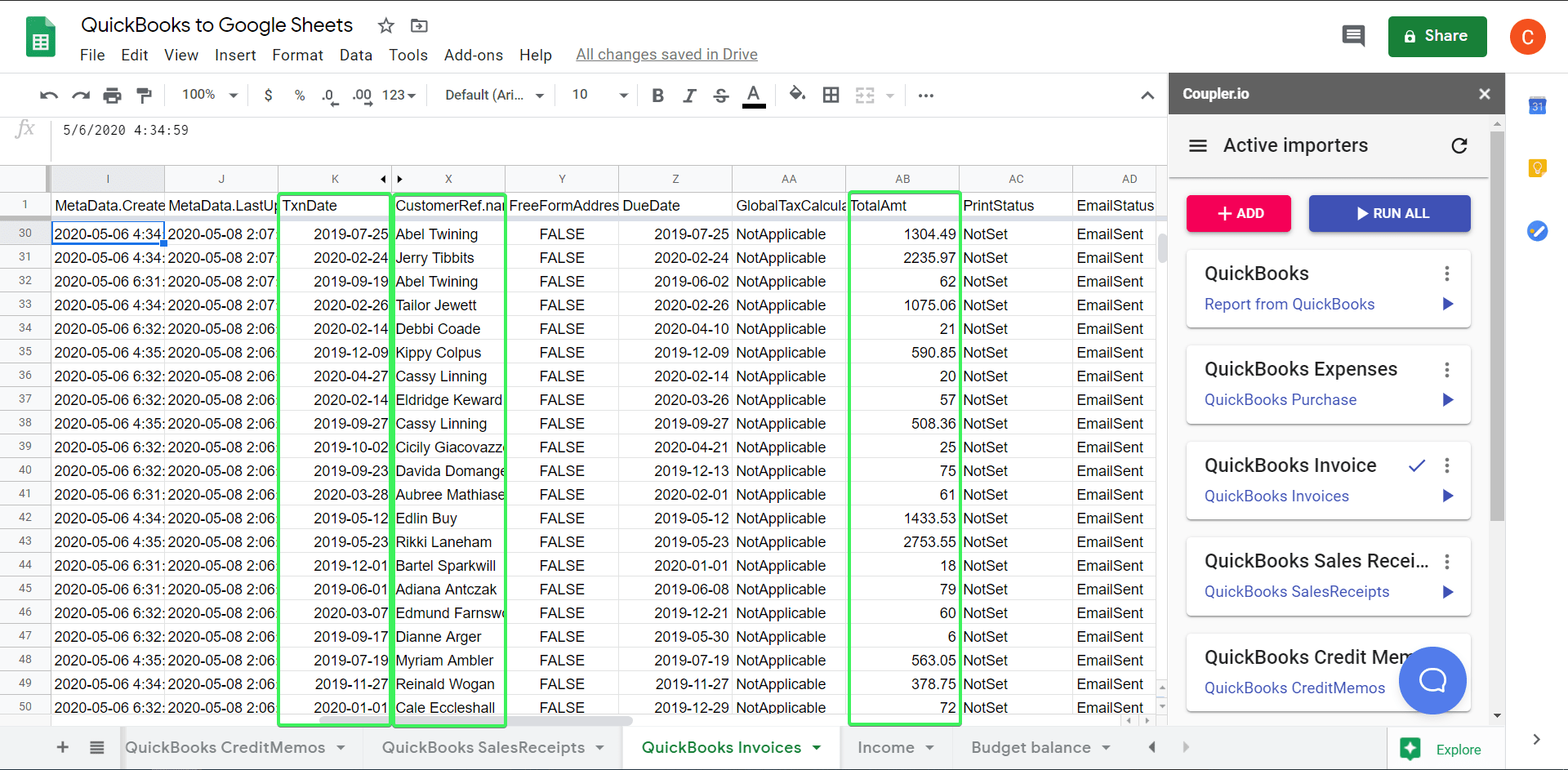Refresh the Active importers list
Image resolution: width=1568 pixels, height=770 pixels.
point(1459,145)
